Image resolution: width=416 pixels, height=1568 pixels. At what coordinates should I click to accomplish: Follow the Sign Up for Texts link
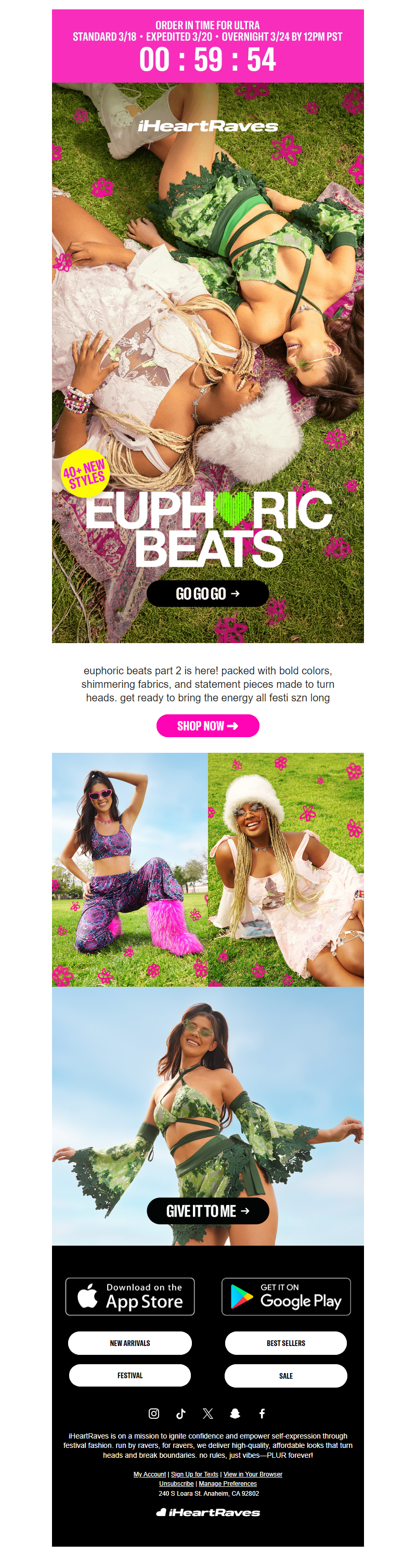194,1474
